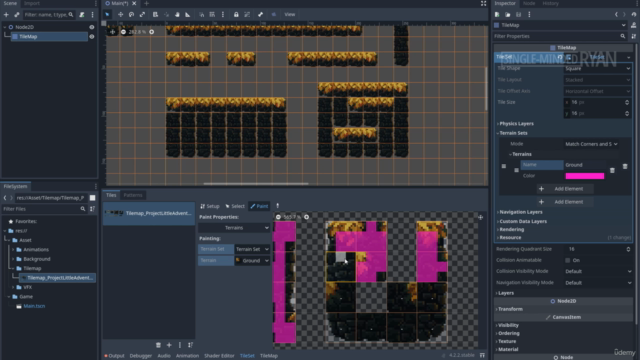Zoom in in the TileSet atlas view
The image size is (640, 360).
pyautogui.click(x=307, y=217)
